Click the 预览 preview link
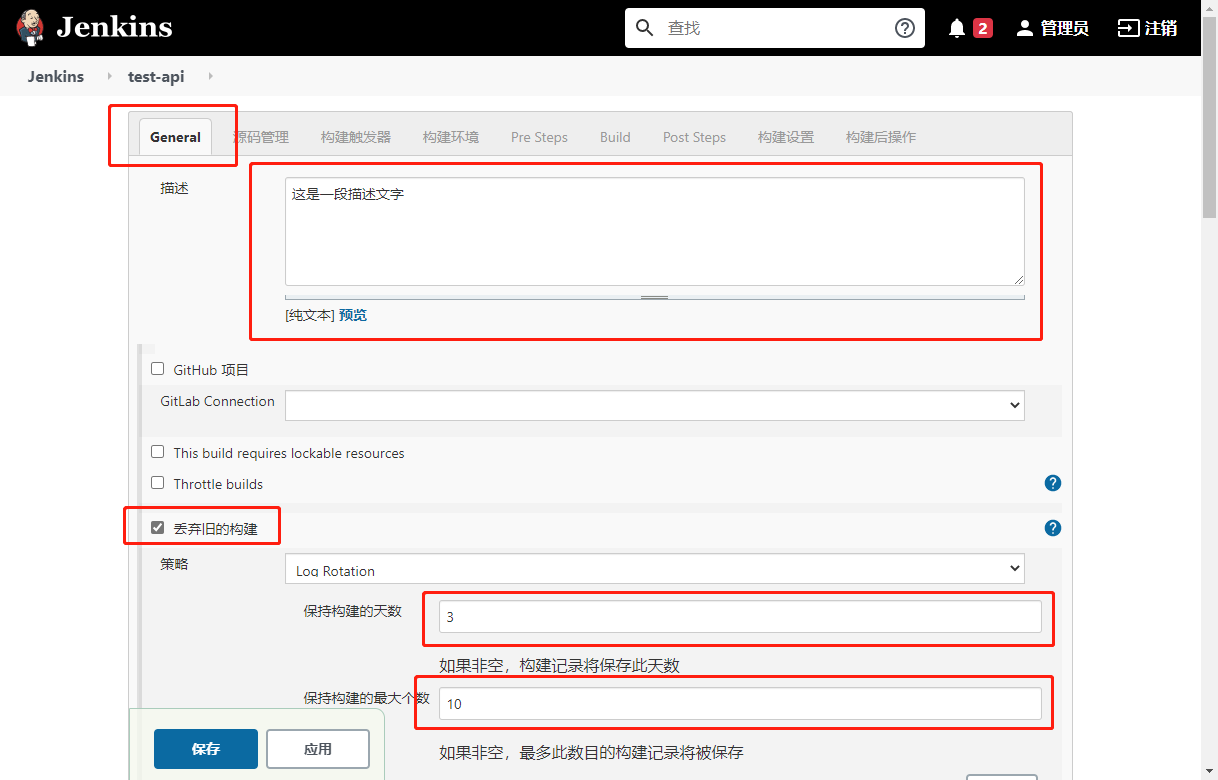Image resolution: width=1218 pixels, height=780 pixels. coord(353,315)
